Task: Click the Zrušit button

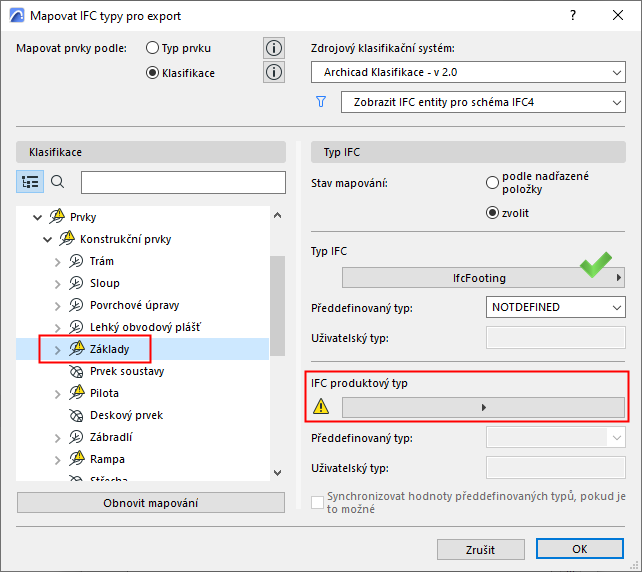Action: click(480, 550)
